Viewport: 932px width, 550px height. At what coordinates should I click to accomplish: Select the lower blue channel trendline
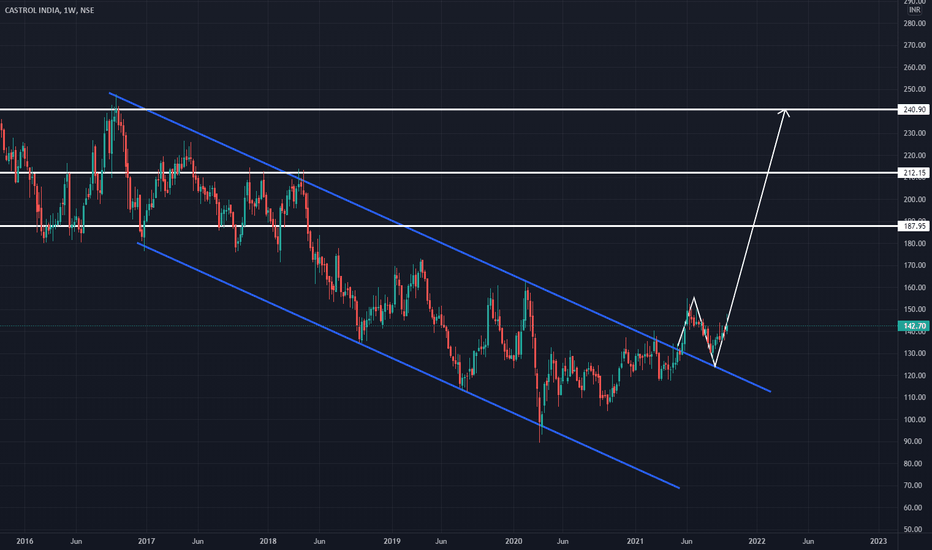[x=408, y=365]
